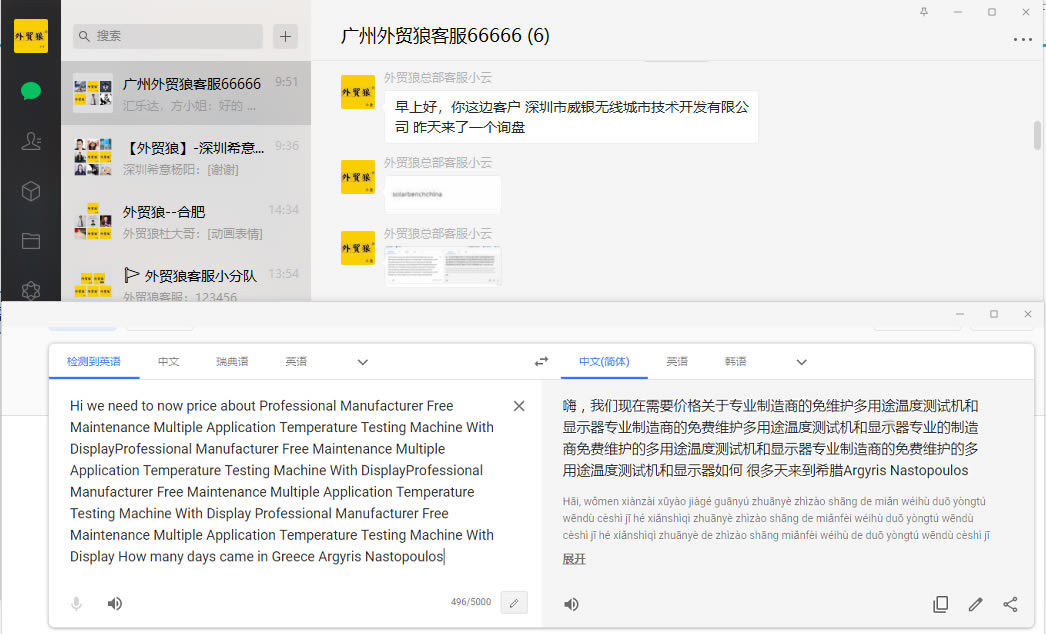The height and width of the screenshot is (634, 1046).
Task: Open the Files folder icon in sidebar
Action: [x=31, y=241]
